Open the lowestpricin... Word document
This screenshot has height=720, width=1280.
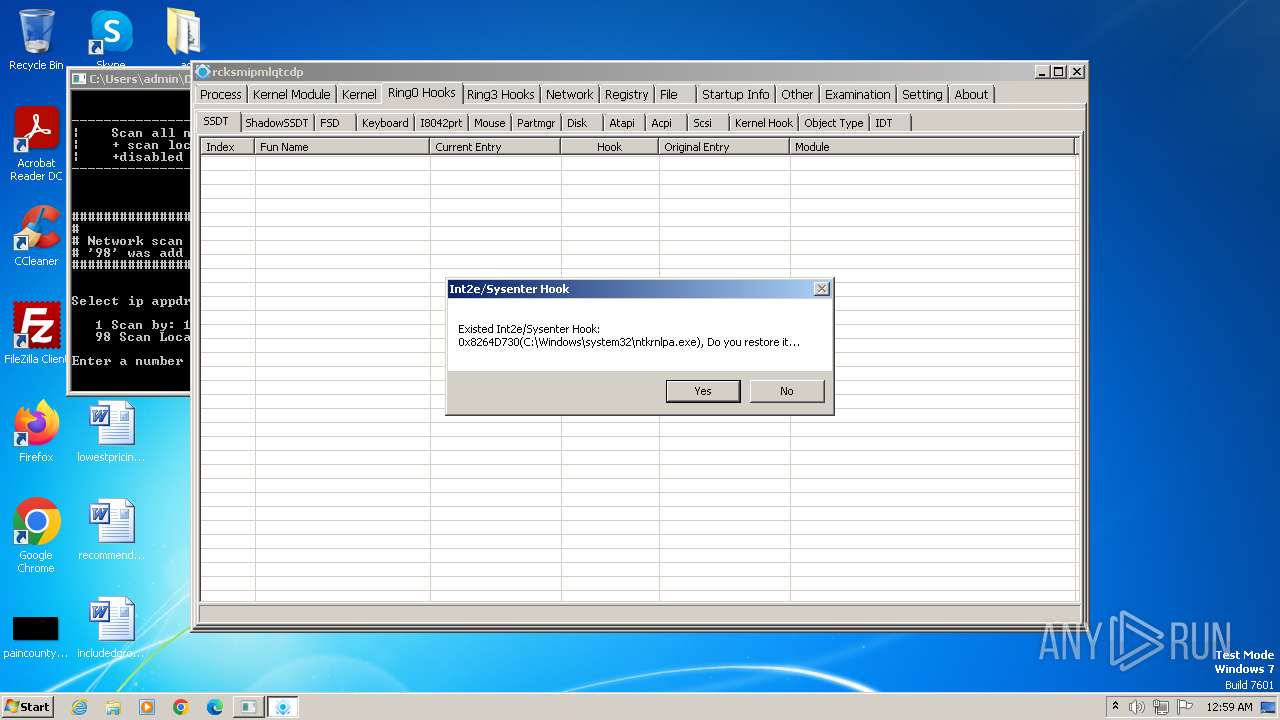(111, 432)
